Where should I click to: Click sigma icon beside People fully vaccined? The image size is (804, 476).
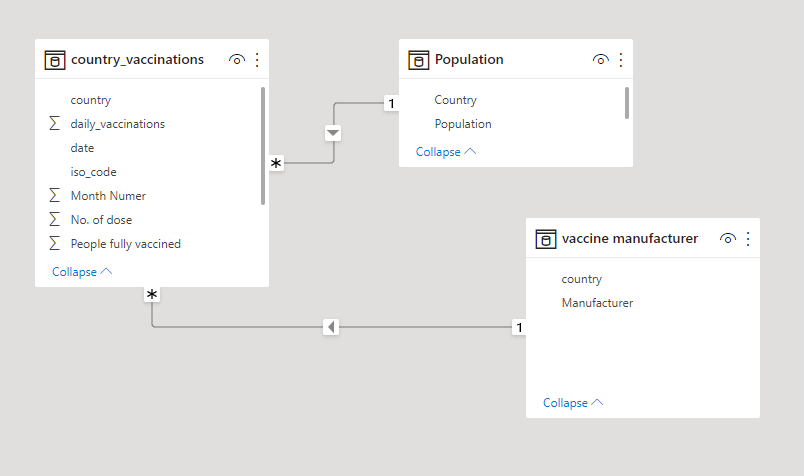point(54,243)
